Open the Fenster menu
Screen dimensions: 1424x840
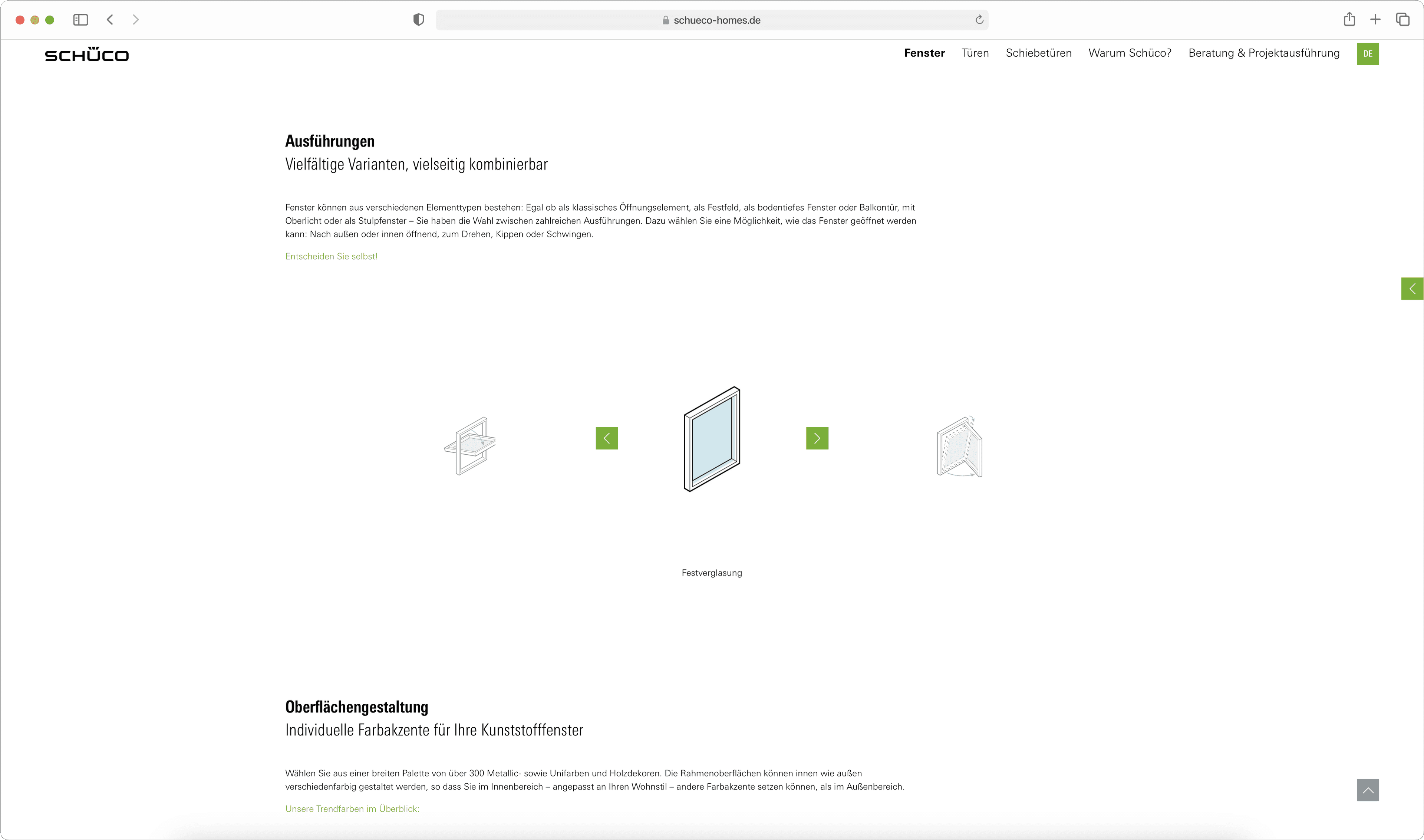(x=924, y=53)
